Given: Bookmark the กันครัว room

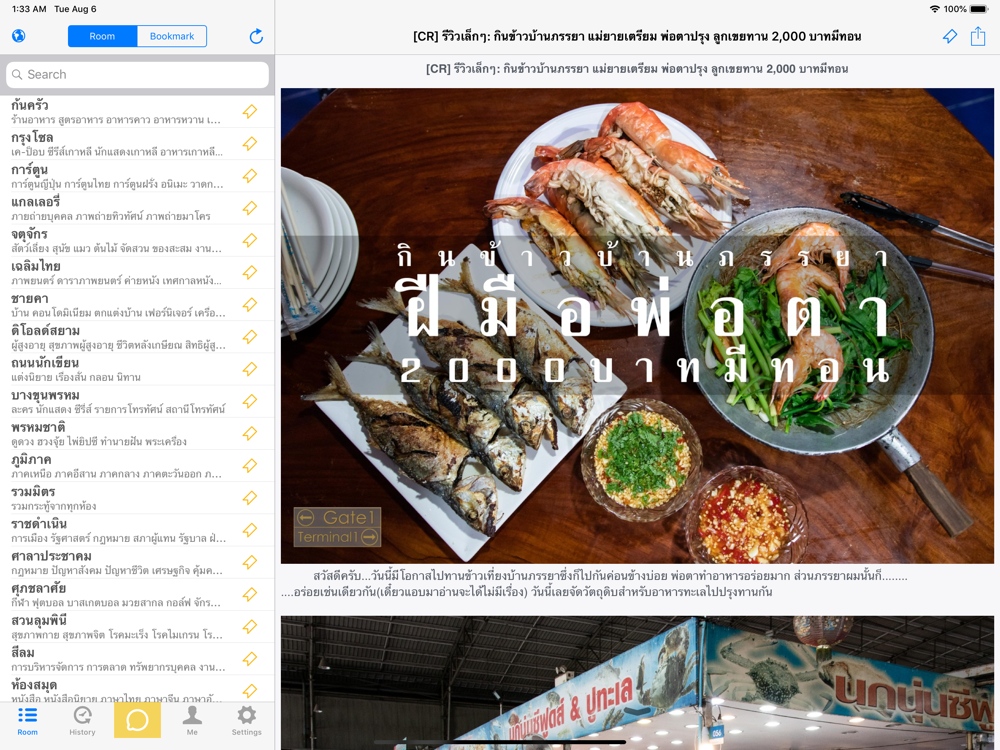Looking at the screenshot, I should pos(250,112).
